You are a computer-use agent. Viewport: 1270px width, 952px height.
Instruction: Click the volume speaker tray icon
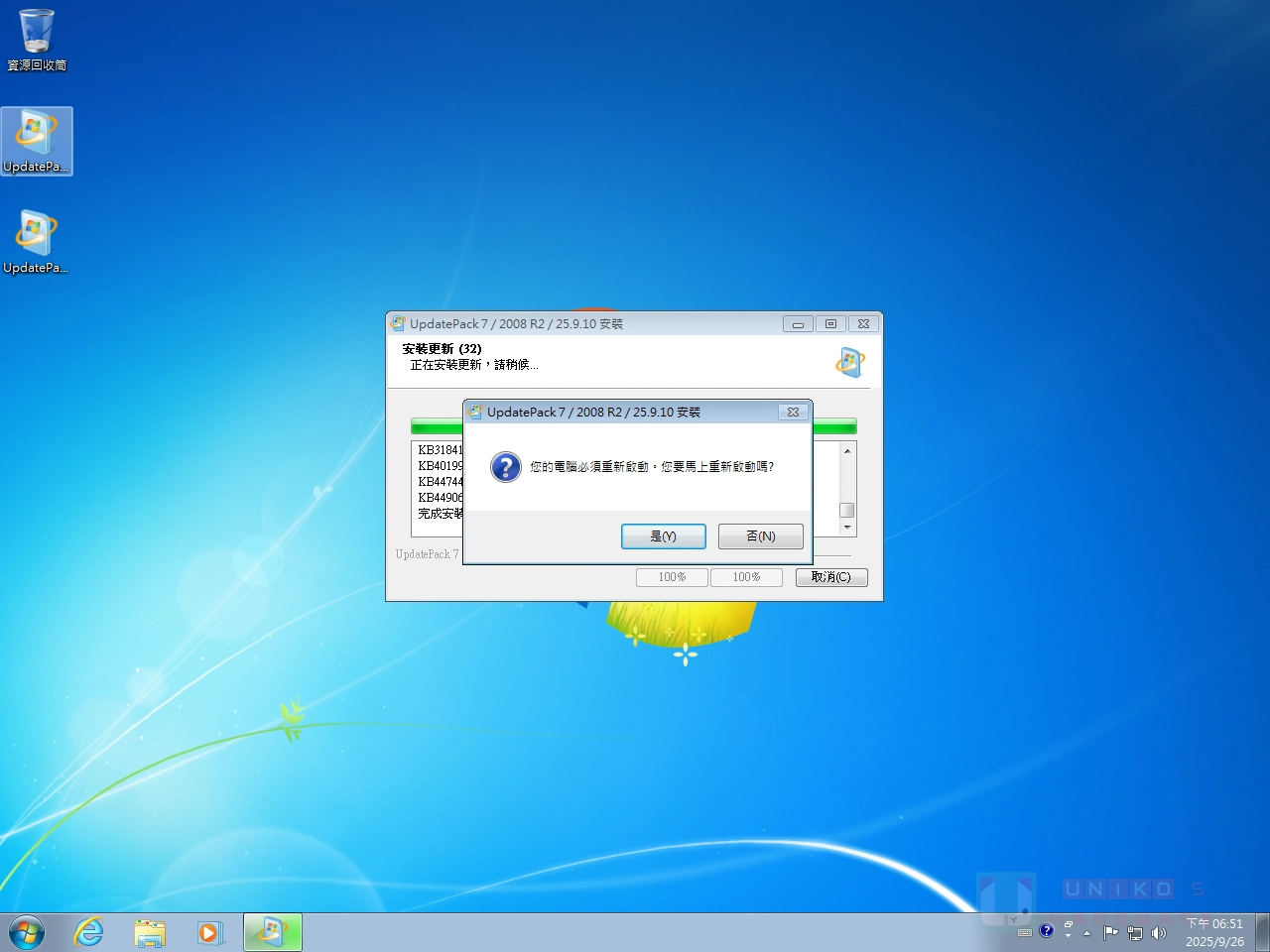(1159, 933)
